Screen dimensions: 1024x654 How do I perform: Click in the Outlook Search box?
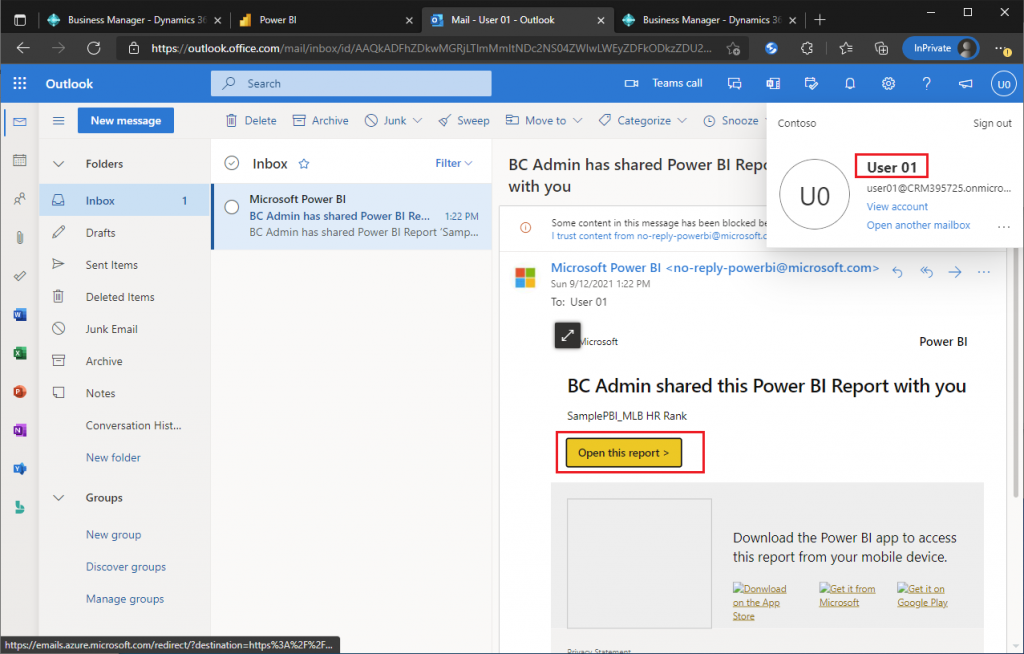coord(351,84)
